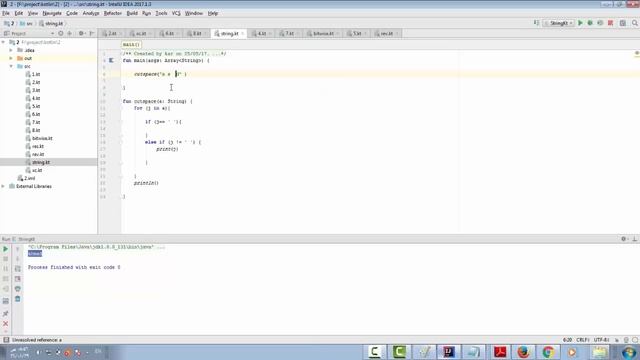640x360 pixels.
Task: Place cursor in println() line of editor
Action: click(x=146, y=183)
